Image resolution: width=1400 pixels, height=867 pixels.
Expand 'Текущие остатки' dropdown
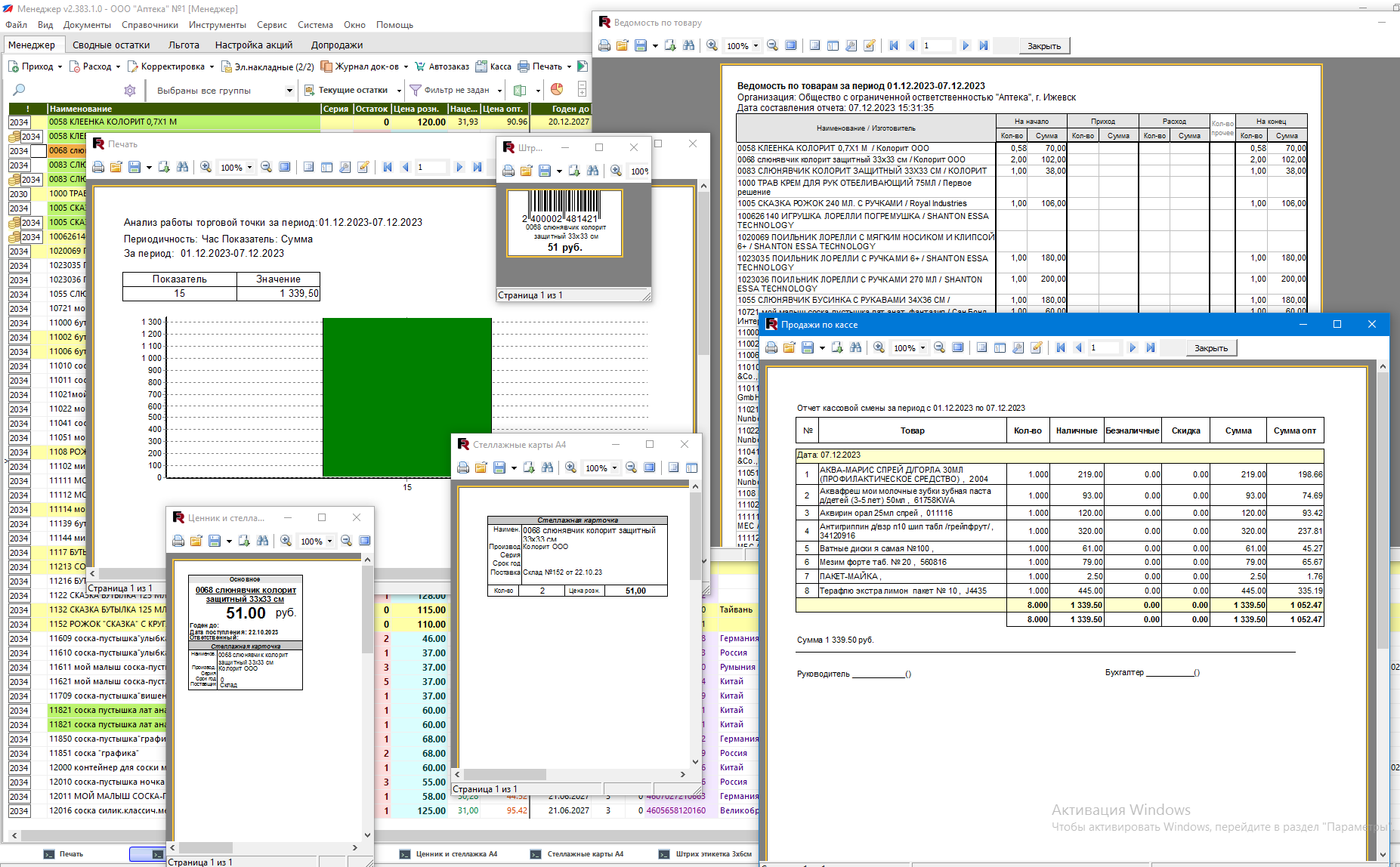tap(399, 91)
